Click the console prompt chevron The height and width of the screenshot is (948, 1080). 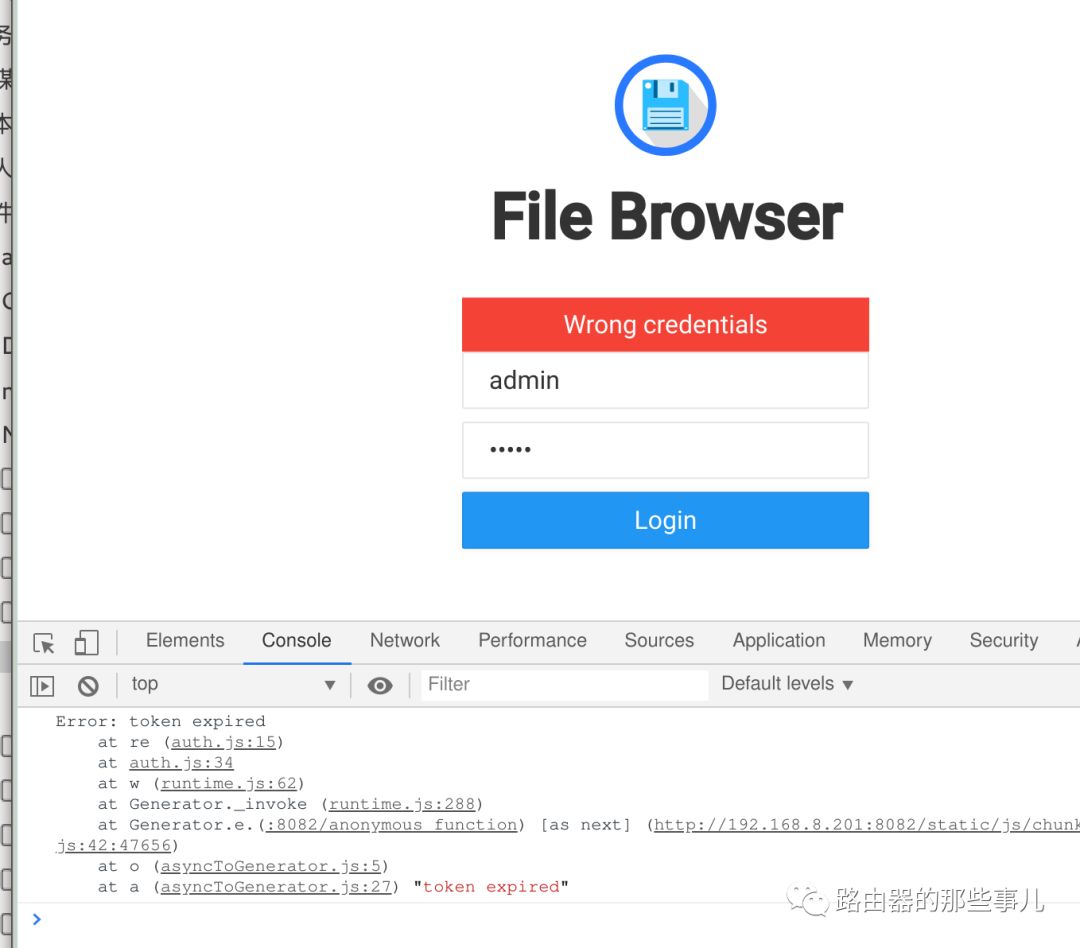click(x=37, y=919)
